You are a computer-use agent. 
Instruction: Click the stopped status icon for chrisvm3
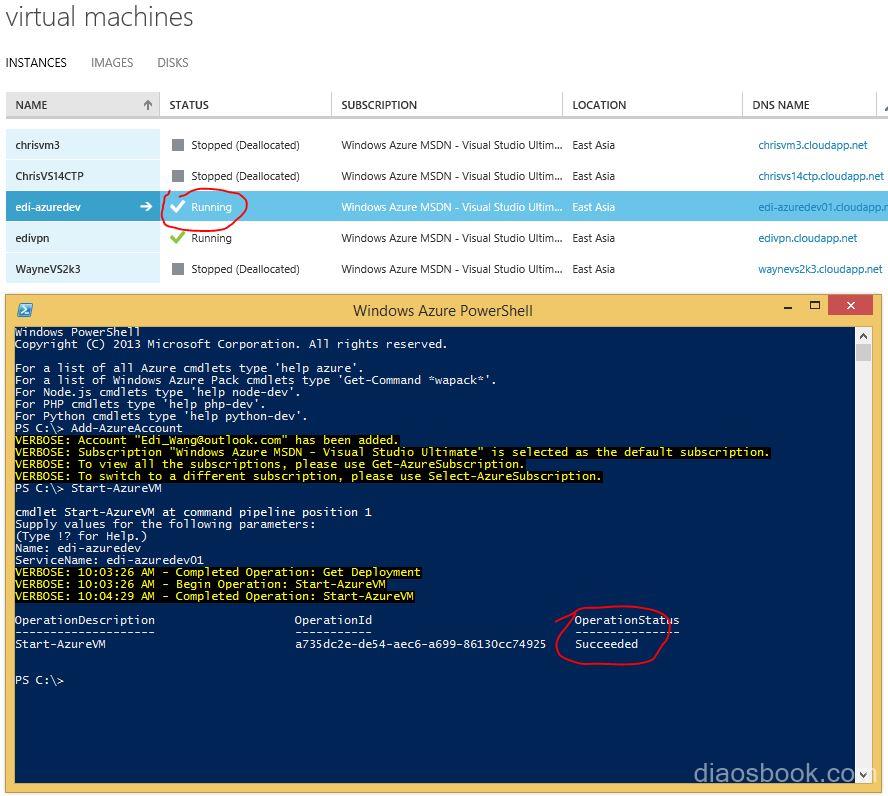coord(178,145)
